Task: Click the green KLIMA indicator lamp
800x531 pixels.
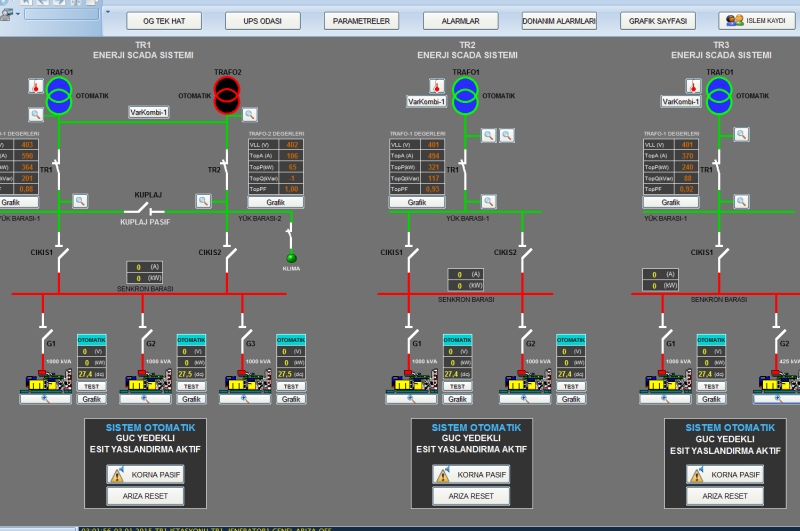Action: point(291,258)
